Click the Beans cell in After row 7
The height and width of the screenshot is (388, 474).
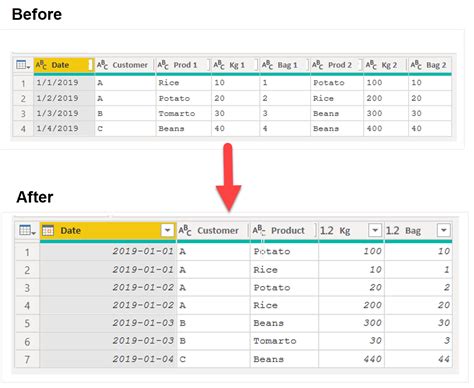pos(284,359)
